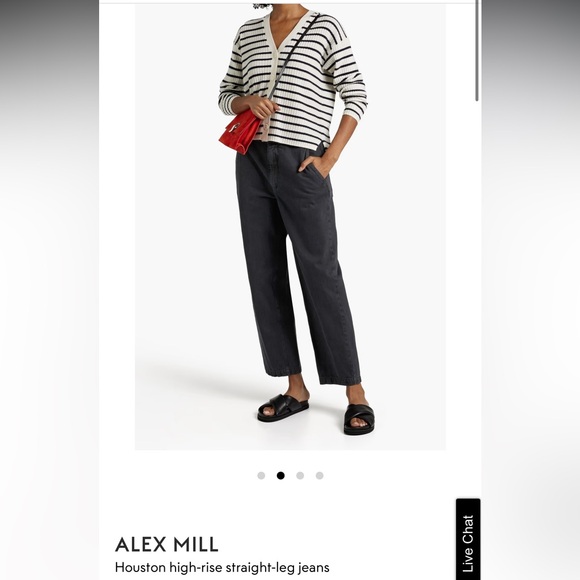This screenshot has height=580, width=580.
Task: Click the scrollbar track below the thumb
Action: [x=477, y=296]
